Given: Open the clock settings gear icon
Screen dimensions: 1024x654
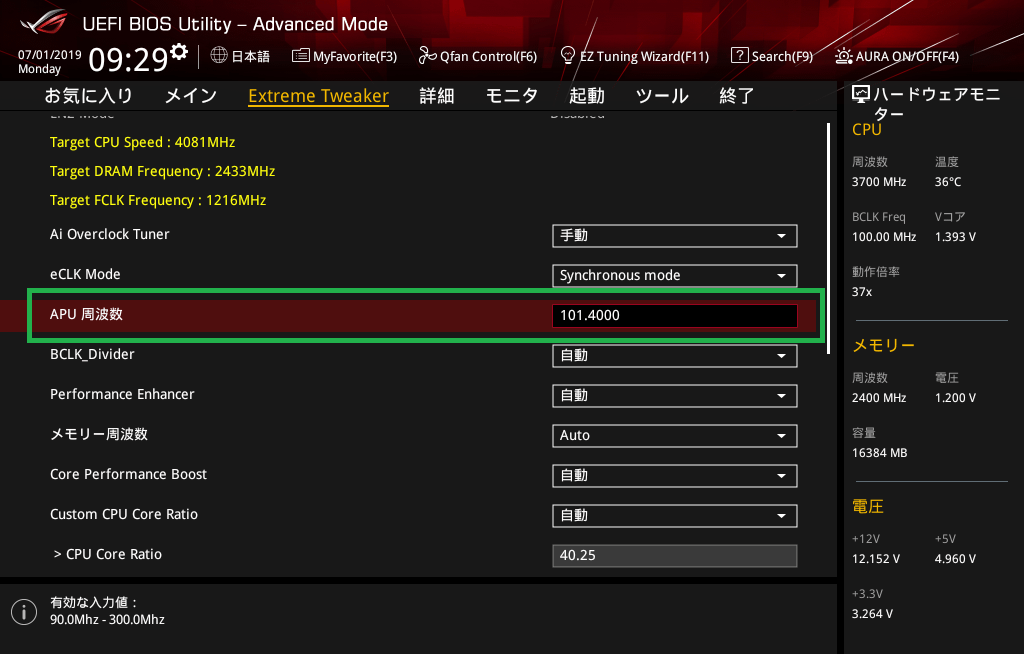Looking at the screenshot, I should click(x=179, y=51).
